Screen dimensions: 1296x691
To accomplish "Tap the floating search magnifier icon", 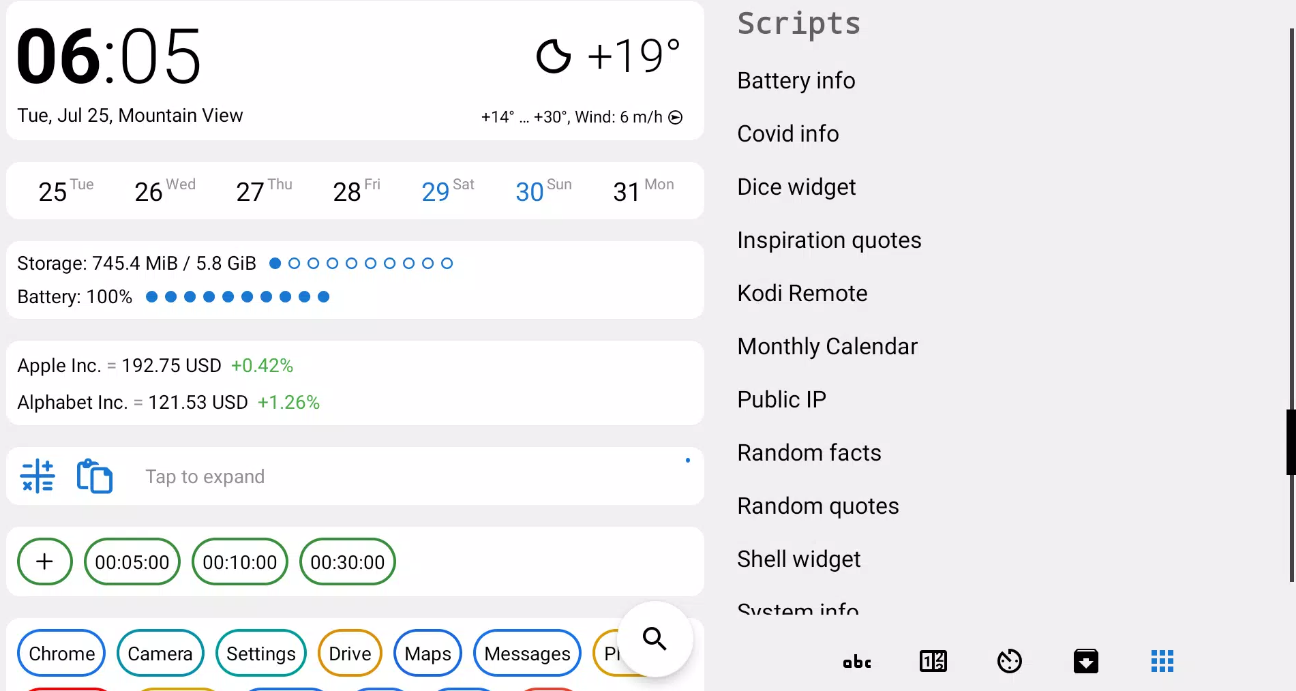I will pyautogui.click(x=655, y=638).
